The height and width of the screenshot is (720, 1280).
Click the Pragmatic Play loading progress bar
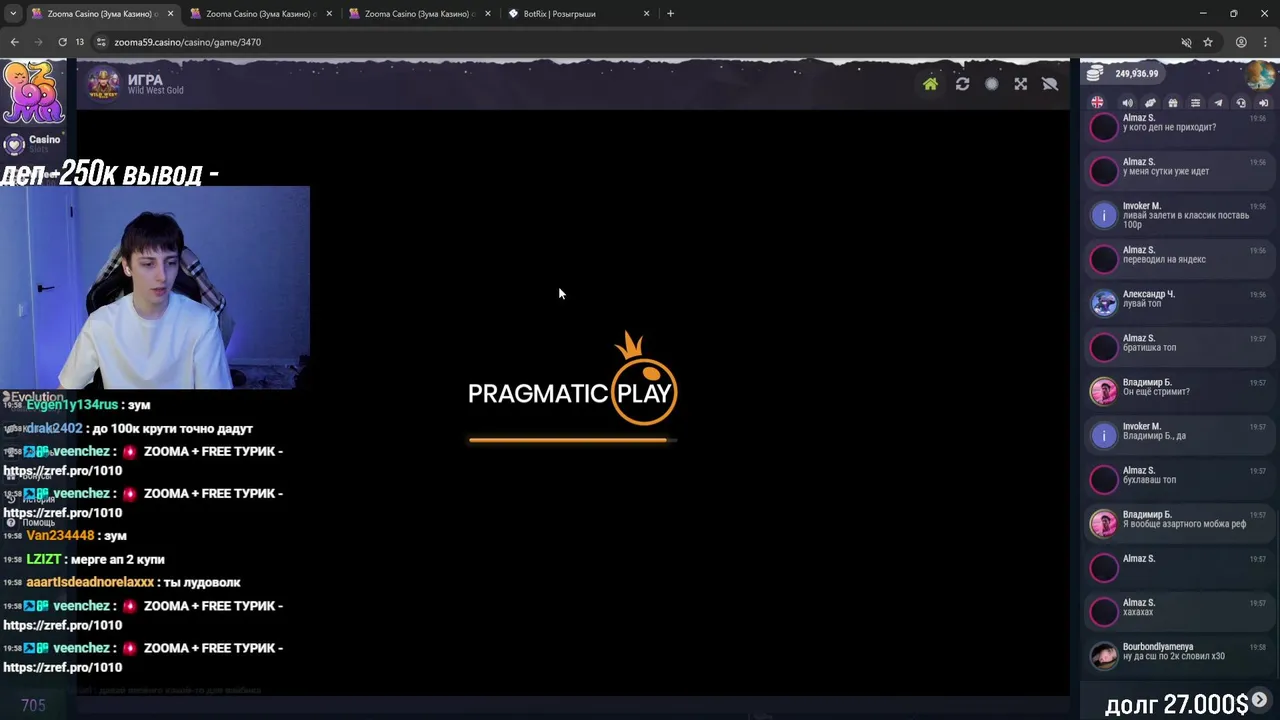point(573,440)
